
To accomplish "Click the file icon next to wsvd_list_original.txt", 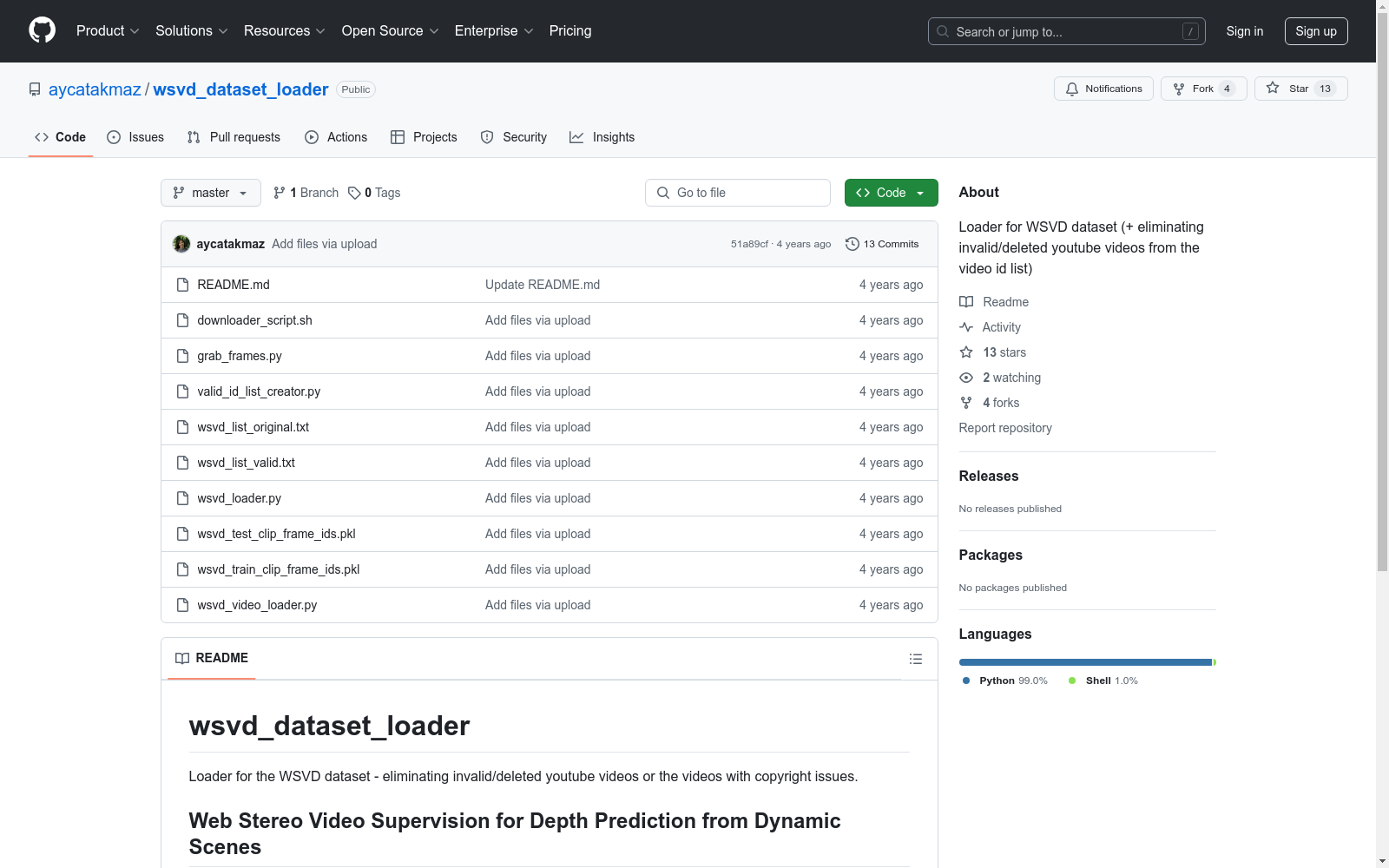I will [x=182, y=427].
